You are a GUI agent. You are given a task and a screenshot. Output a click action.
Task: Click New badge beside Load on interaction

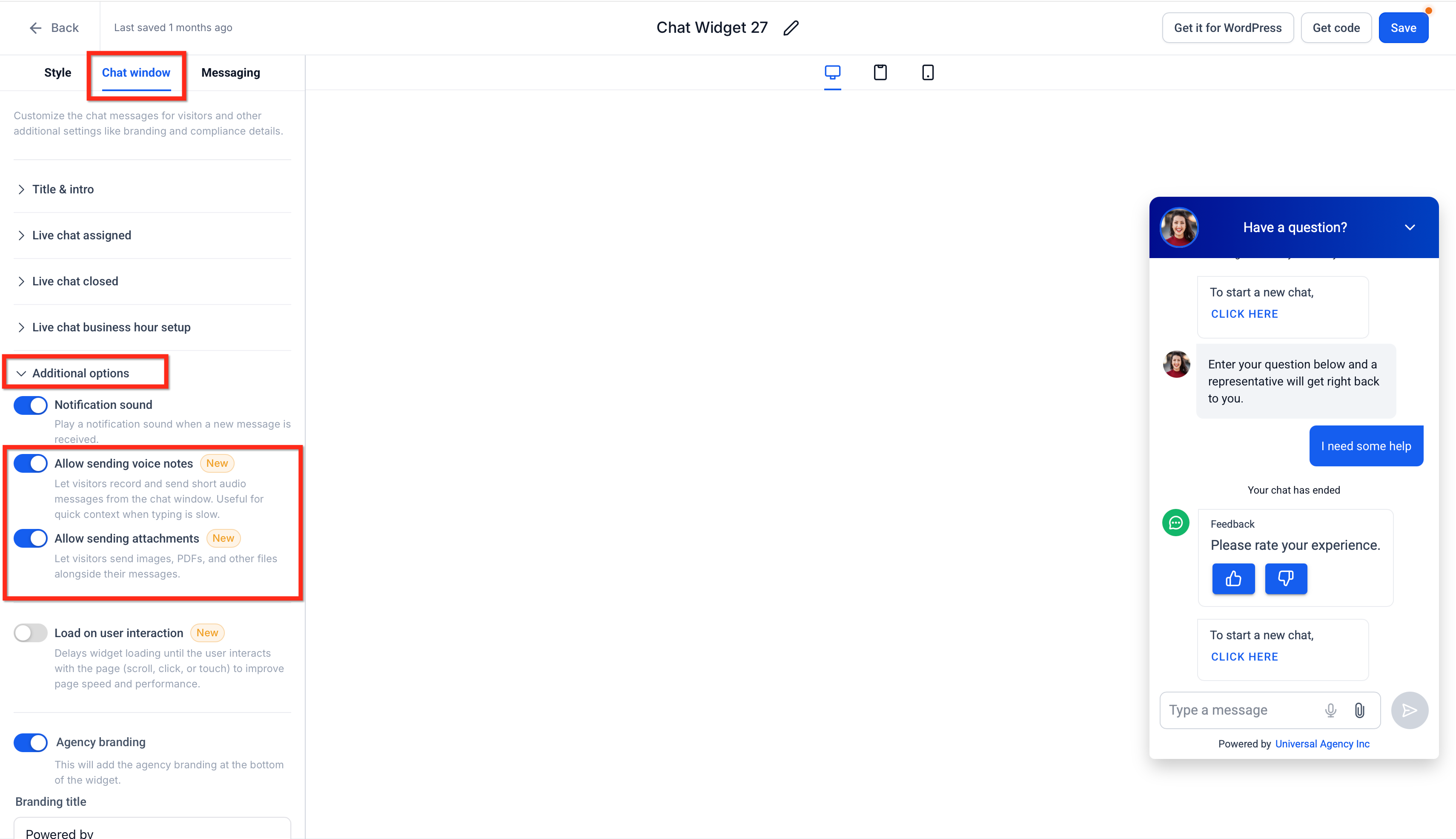tap(207, 633)
